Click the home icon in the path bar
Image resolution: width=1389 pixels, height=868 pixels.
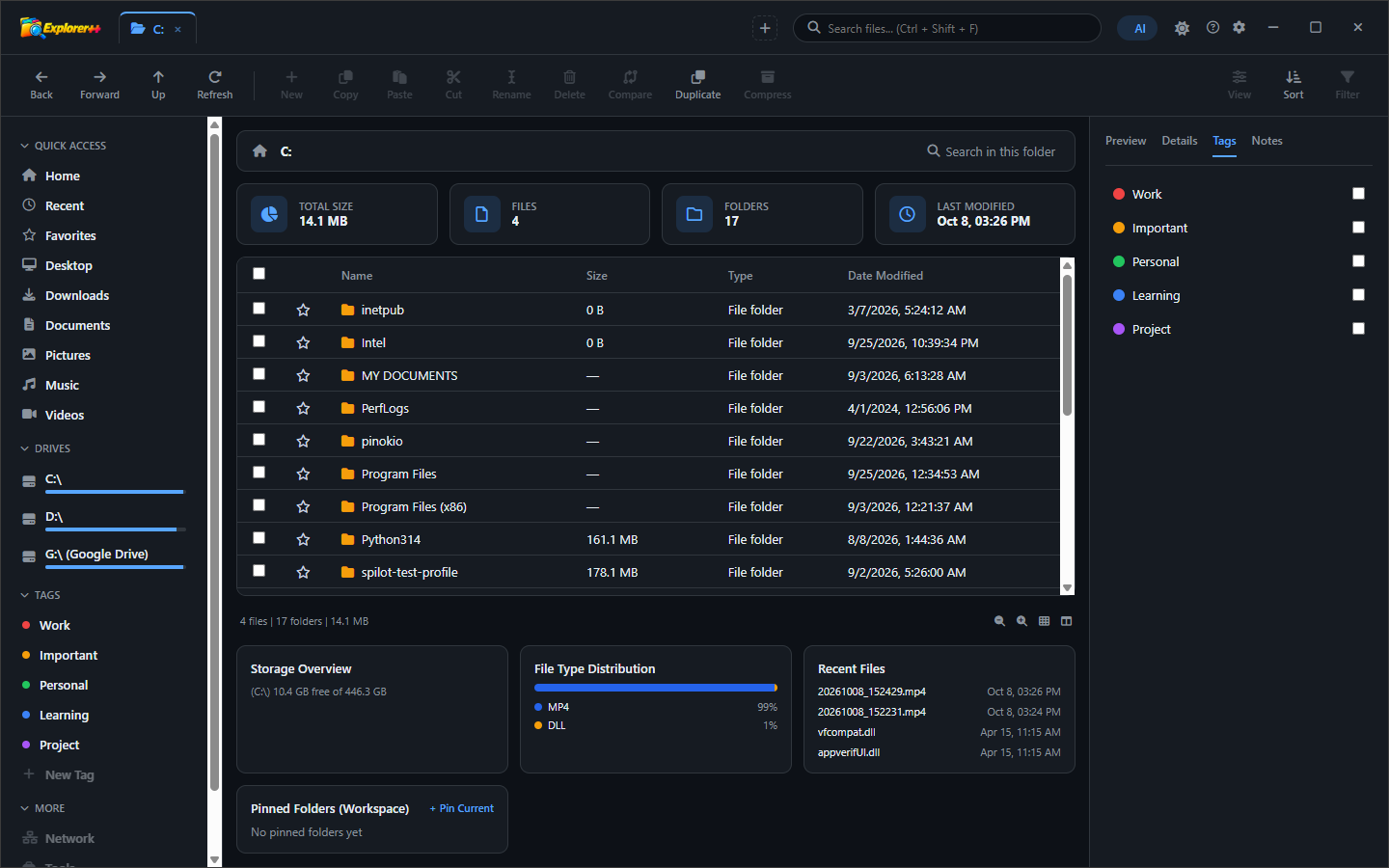(x=259, y=150)
